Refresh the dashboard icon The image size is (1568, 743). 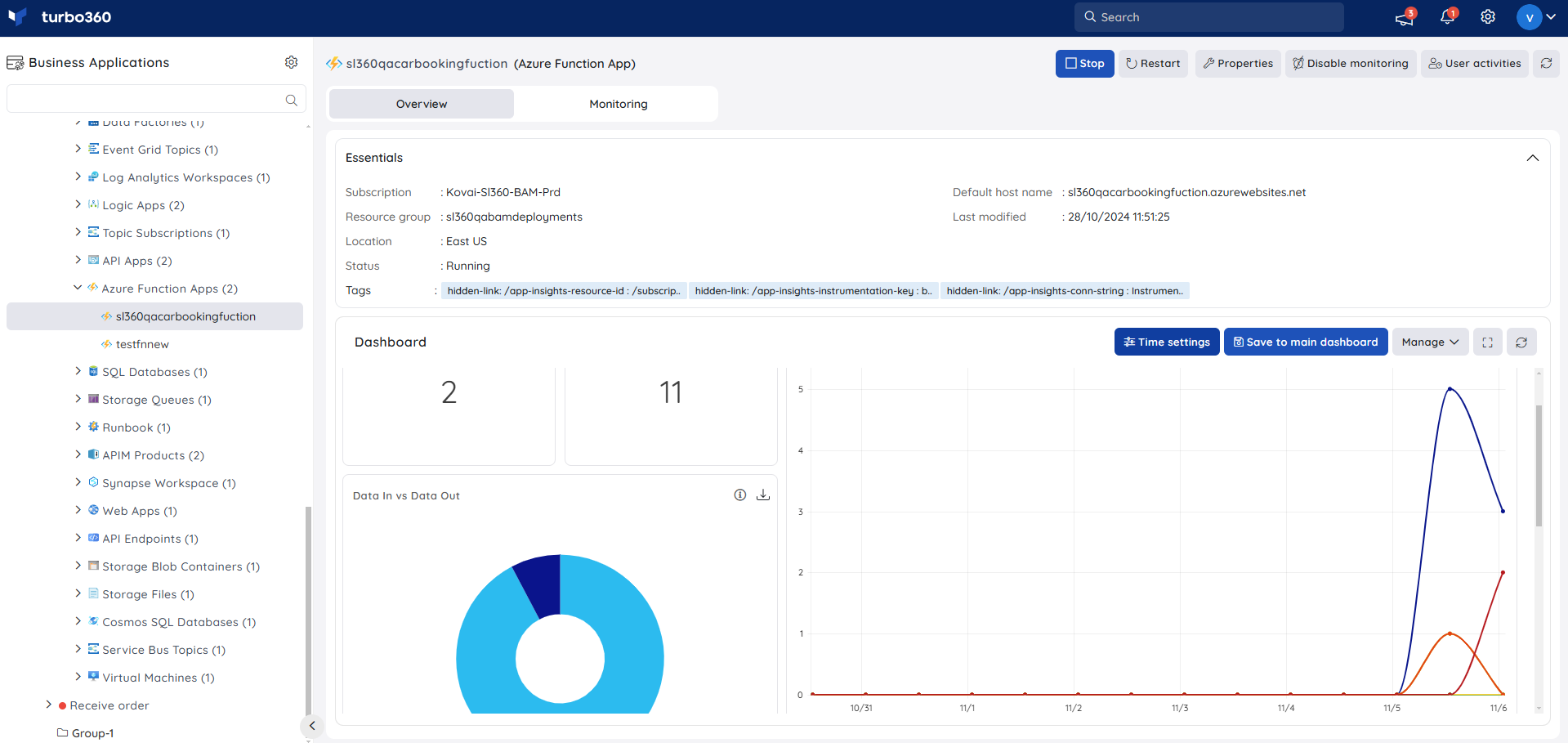pyautogui.click(x=1521, y=342)
